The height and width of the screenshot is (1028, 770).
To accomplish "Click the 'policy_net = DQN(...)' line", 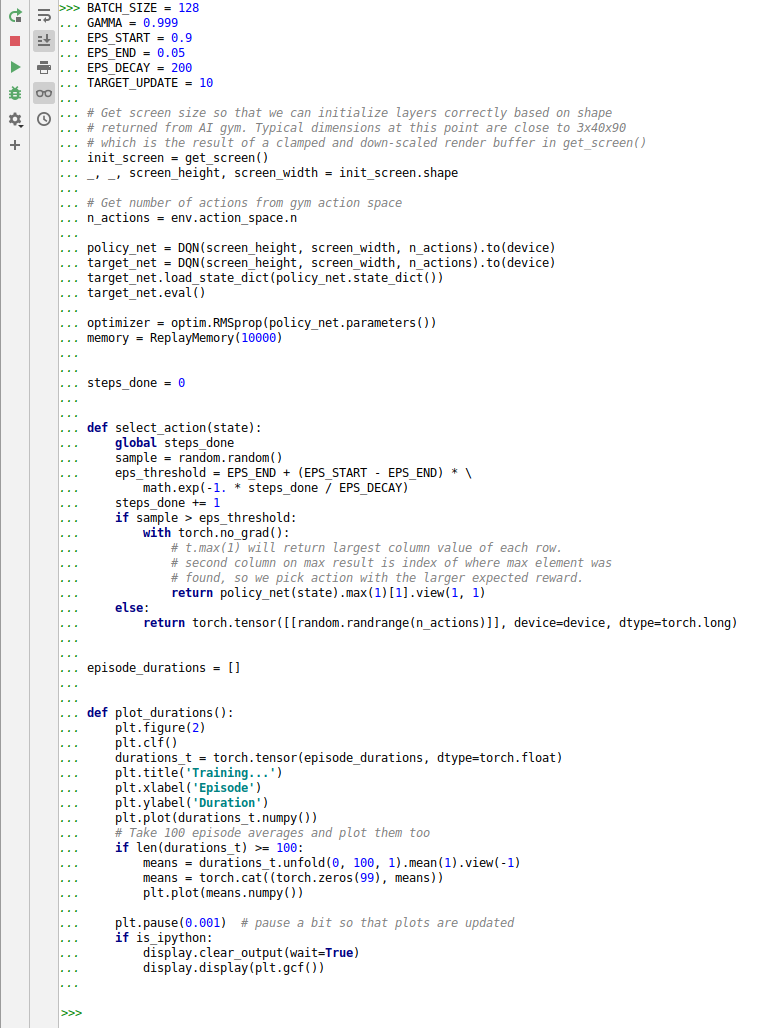I will 321,248.
